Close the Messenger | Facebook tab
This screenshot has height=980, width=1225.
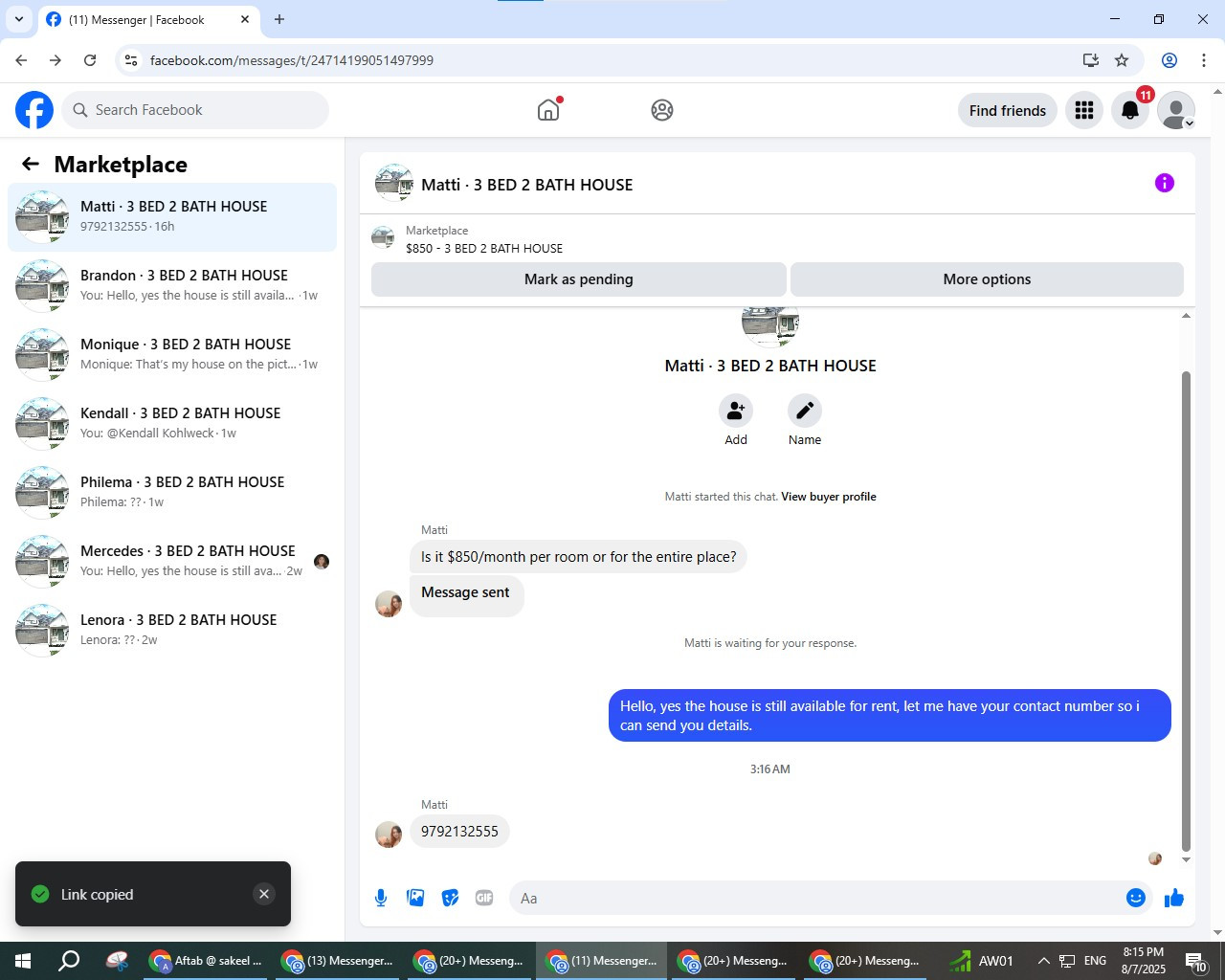click(245, 19)
